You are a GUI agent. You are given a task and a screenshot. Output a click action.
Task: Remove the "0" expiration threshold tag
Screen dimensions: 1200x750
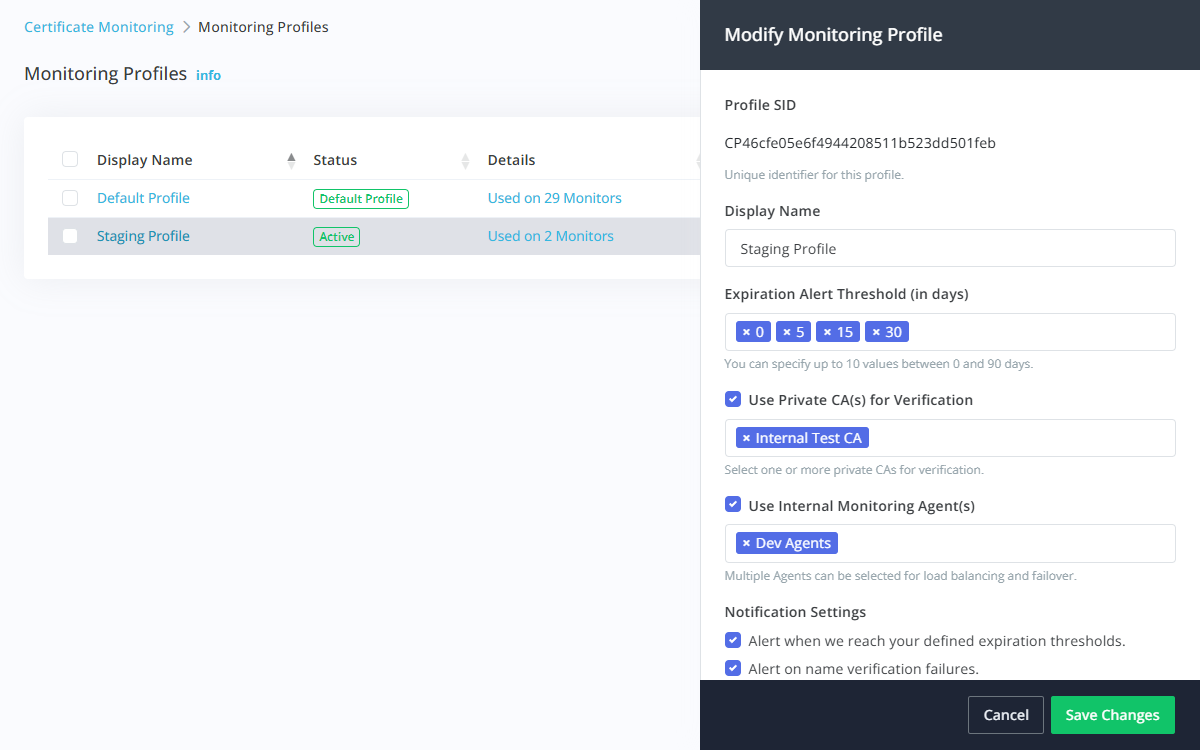[747, 332]
